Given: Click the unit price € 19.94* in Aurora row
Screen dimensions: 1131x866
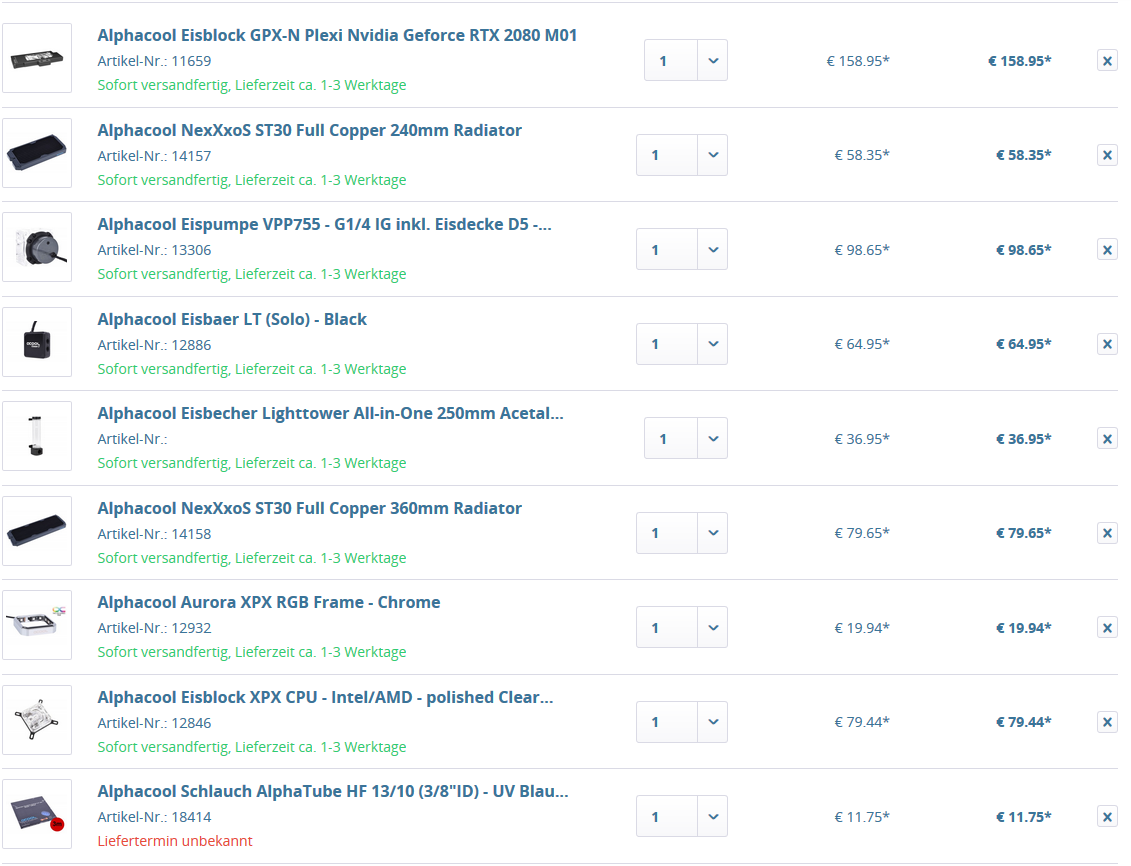Looking at the screenshot, I should point(862,628).
